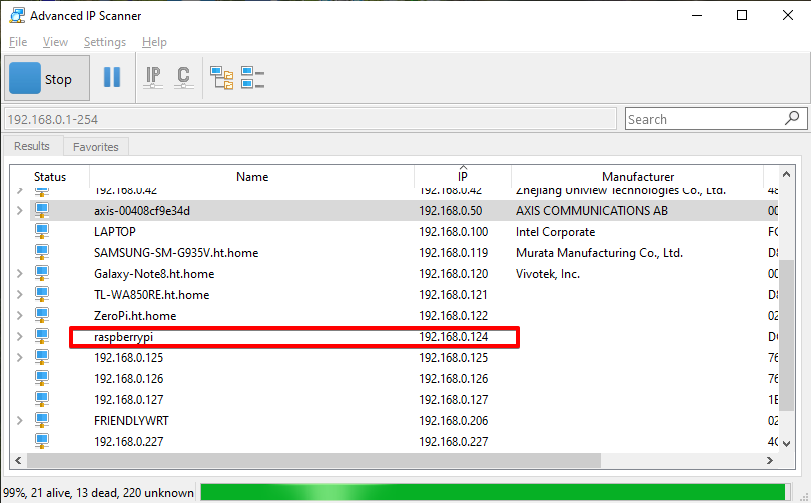
Task: Expand the 192.168.0.125 row
Action: [20, 358]
